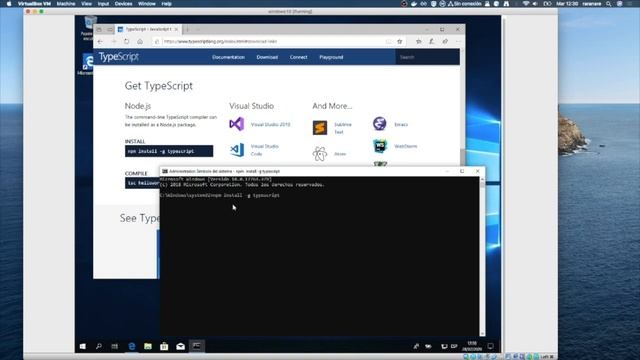
Task: Click the Edge forward arrow
Action: 114,42
